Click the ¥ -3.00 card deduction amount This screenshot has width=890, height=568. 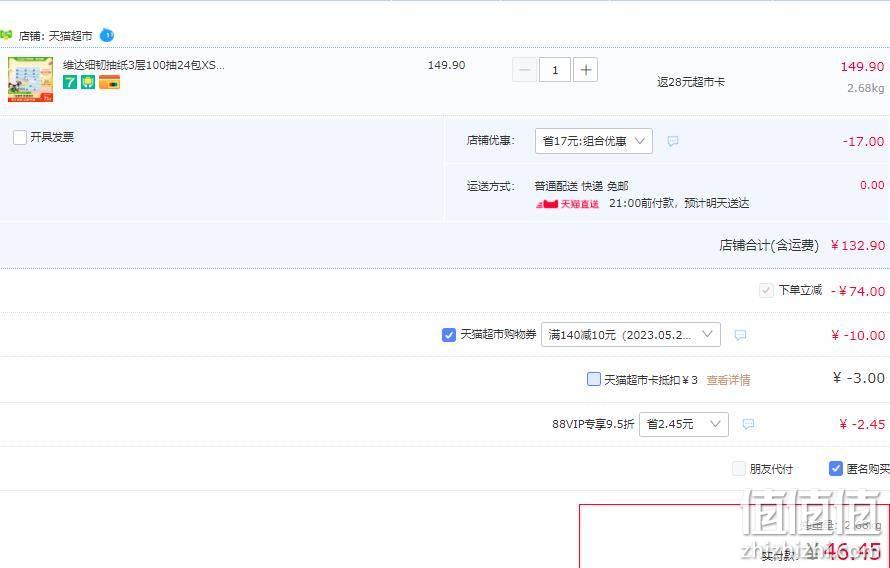(859, 378)
